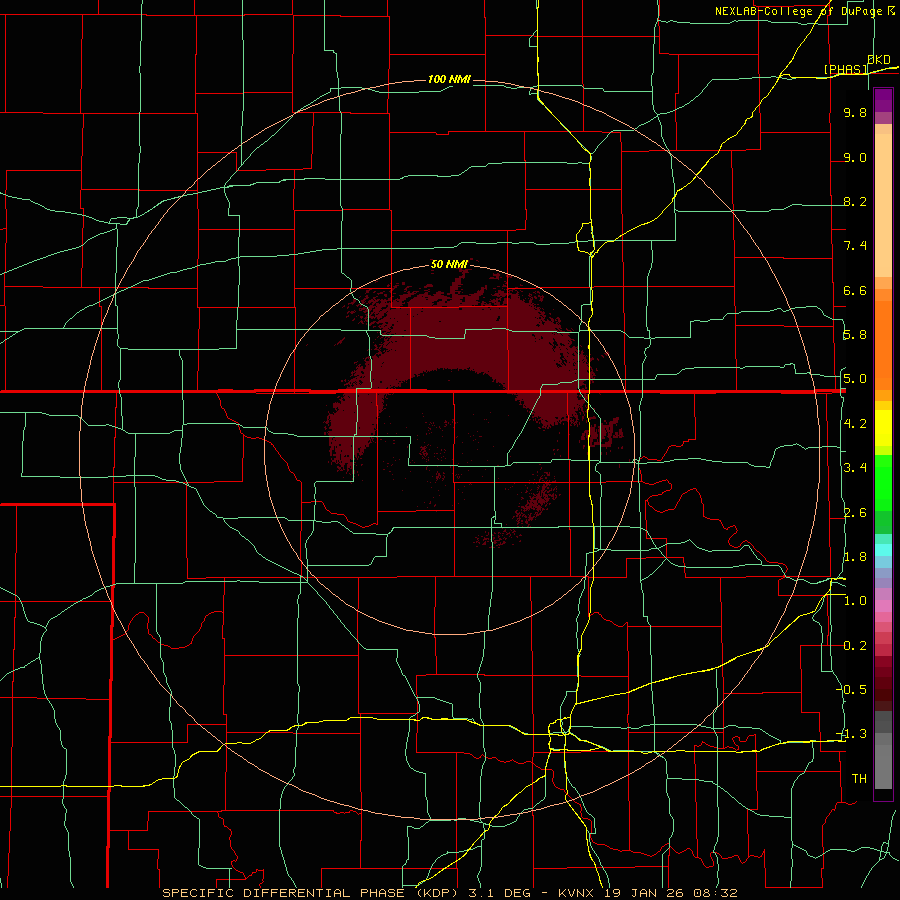
Task: Select the 7.4 value on the scale
Action: click(855, 246)
